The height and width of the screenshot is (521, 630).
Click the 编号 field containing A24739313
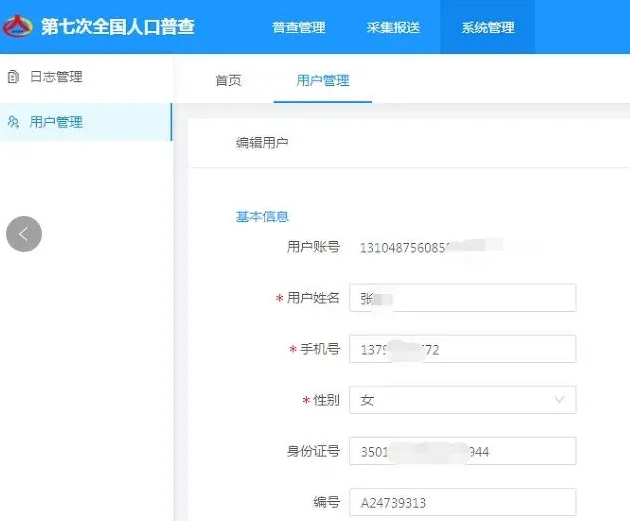point(462,502)
